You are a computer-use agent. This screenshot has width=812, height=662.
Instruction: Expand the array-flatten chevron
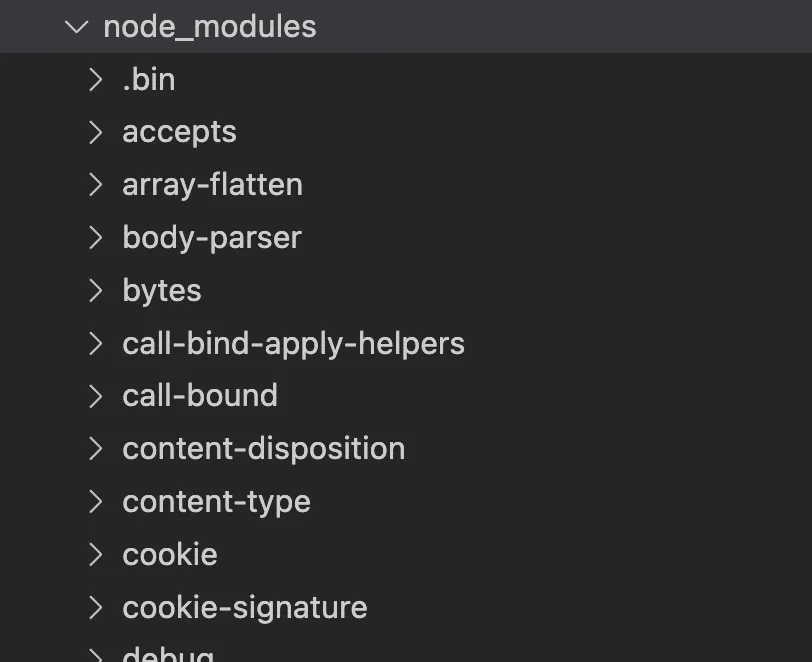click(95, 185)
